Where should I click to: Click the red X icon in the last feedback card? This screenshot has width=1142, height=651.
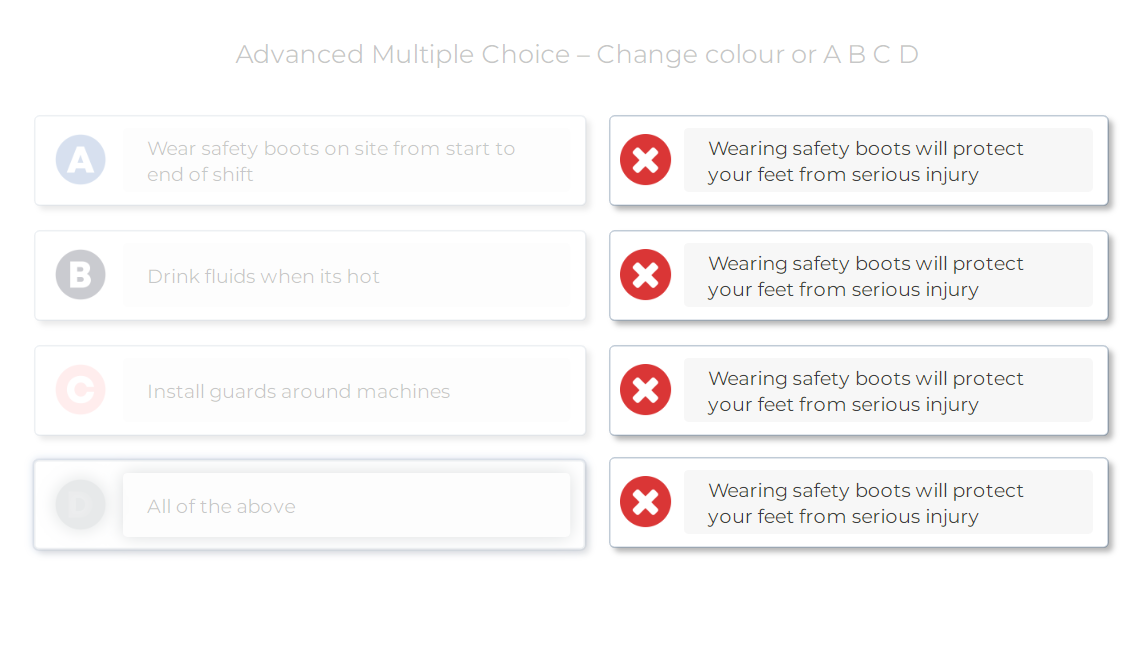[x=645, y=502]
